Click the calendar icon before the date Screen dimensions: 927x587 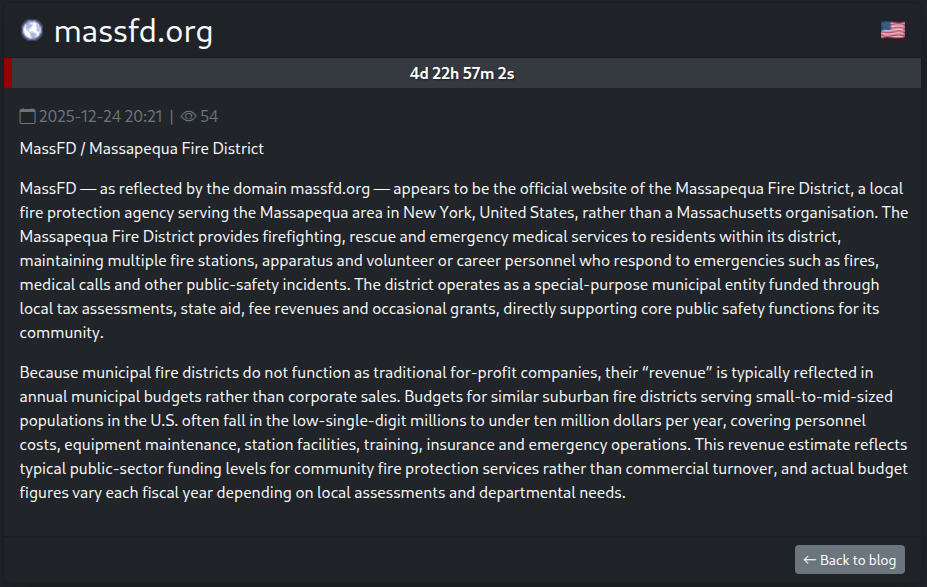[27, 117]
